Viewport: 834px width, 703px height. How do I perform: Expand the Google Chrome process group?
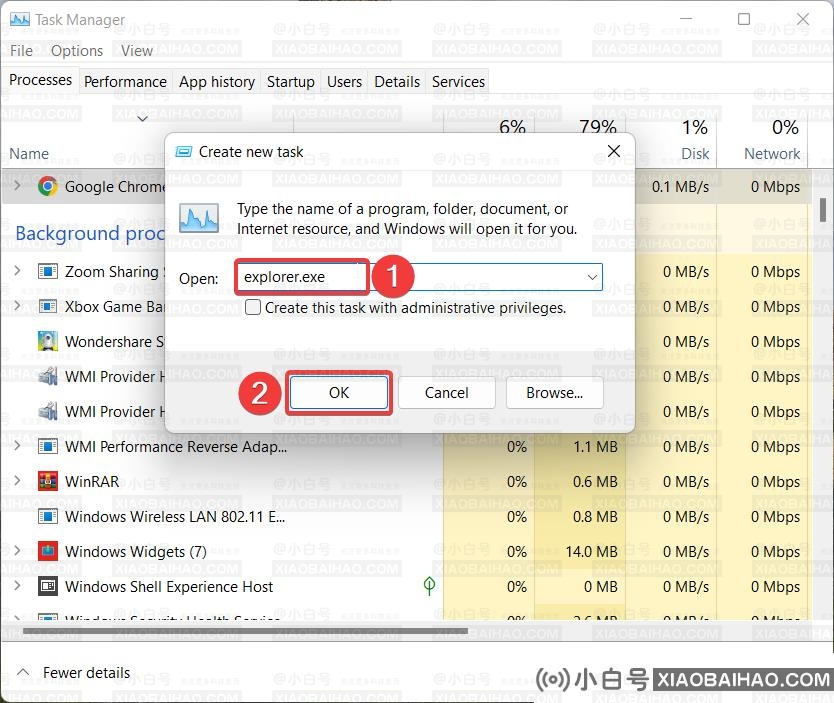pyautogui.click(x=18, y=186)
